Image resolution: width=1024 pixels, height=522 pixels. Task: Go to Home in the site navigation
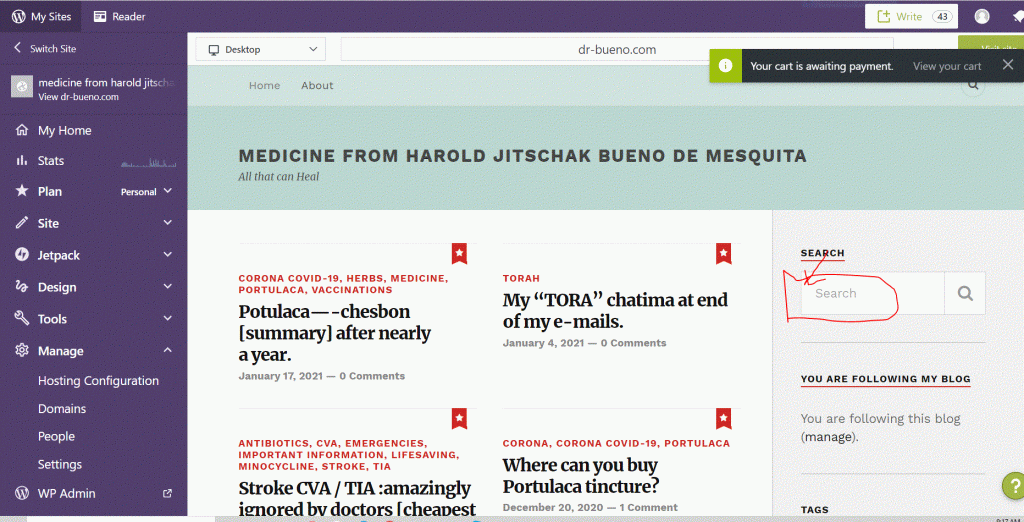point(264,86)
